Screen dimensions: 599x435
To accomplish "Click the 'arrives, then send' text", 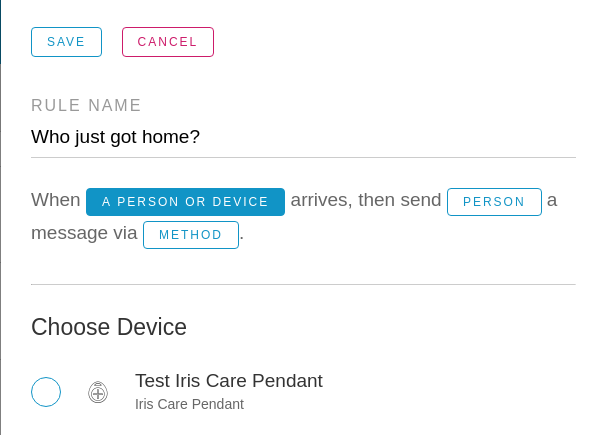I will pyautogui.click(x=366, y=200).
